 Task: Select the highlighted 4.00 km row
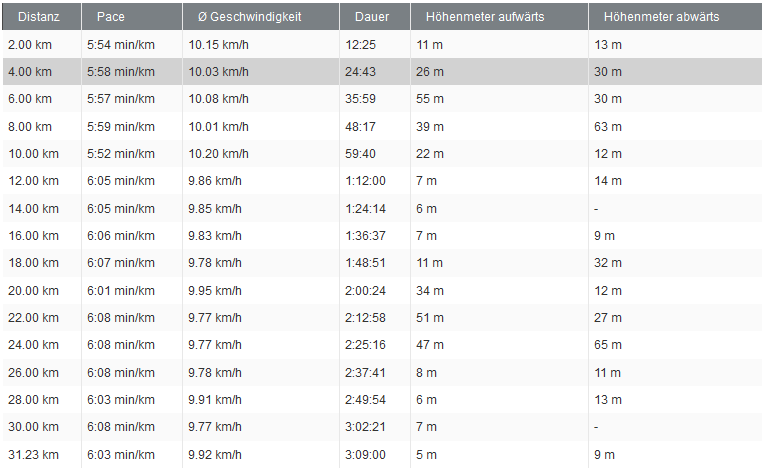coord(380,72)
